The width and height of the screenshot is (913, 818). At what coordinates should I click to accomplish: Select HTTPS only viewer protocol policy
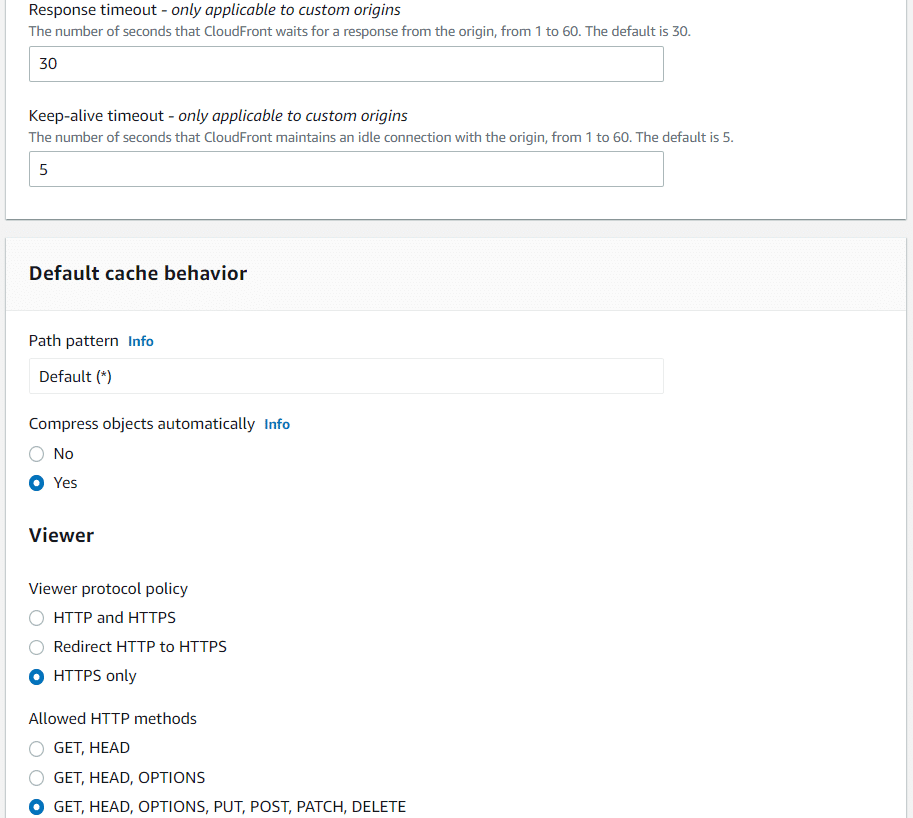coord(37,677)
